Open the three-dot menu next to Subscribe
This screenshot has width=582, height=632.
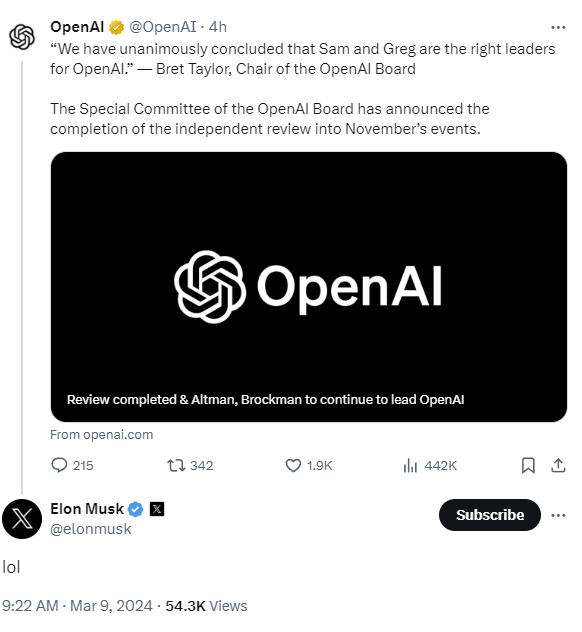click(558, 515)
